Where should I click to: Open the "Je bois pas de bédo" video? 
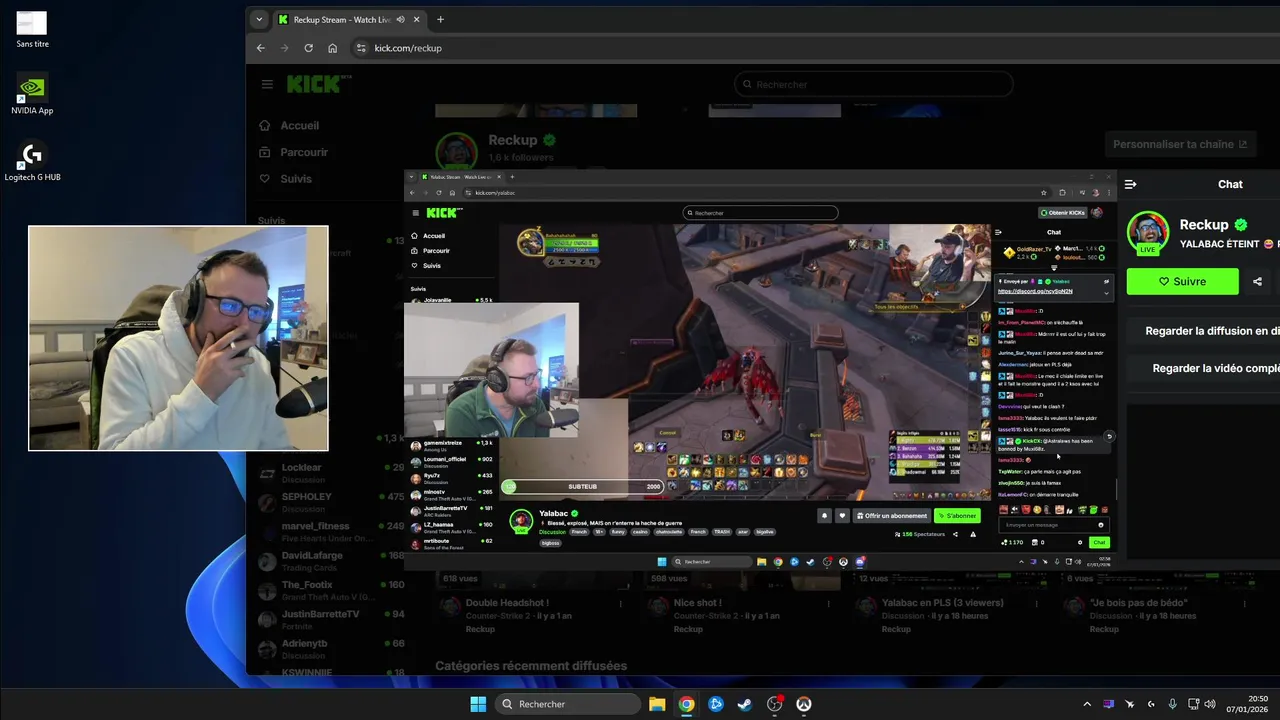[1139, 603]
